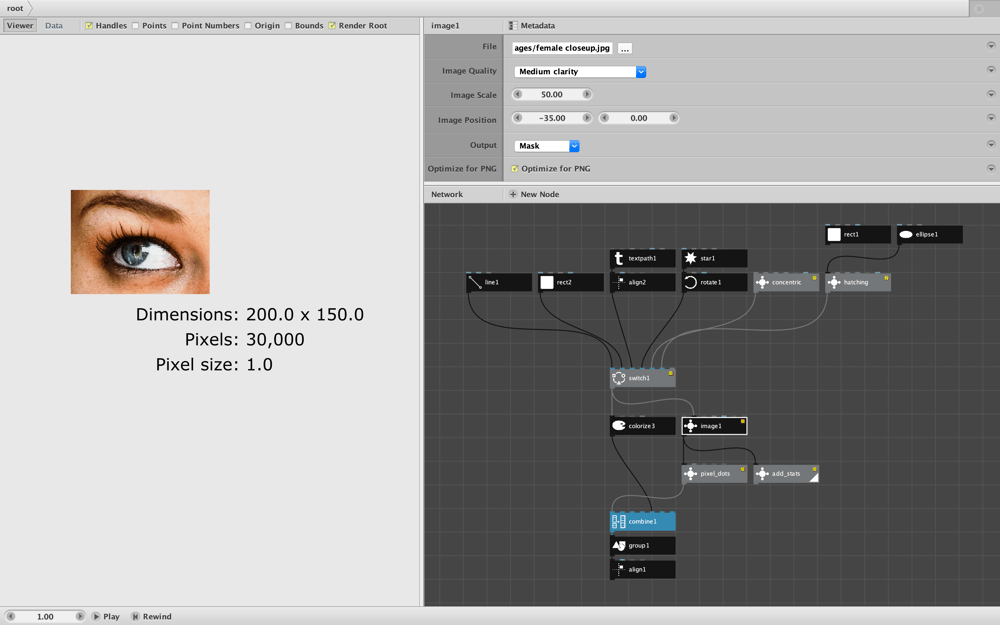Image resolution: width=1000 pixels, height=625 pixels.
Task: Toggle the Render Root checkbox
Action: tap(332, 26)
